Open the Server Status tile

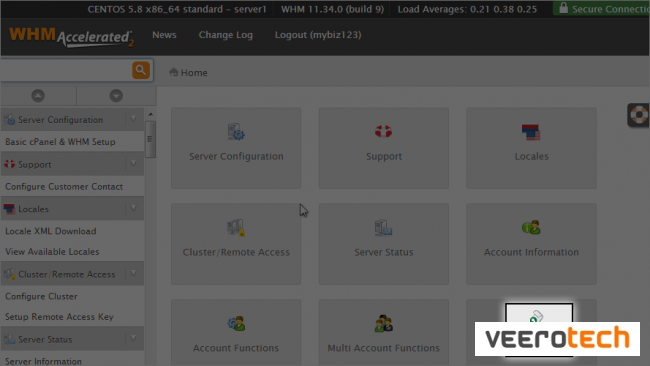coord(383,244)
